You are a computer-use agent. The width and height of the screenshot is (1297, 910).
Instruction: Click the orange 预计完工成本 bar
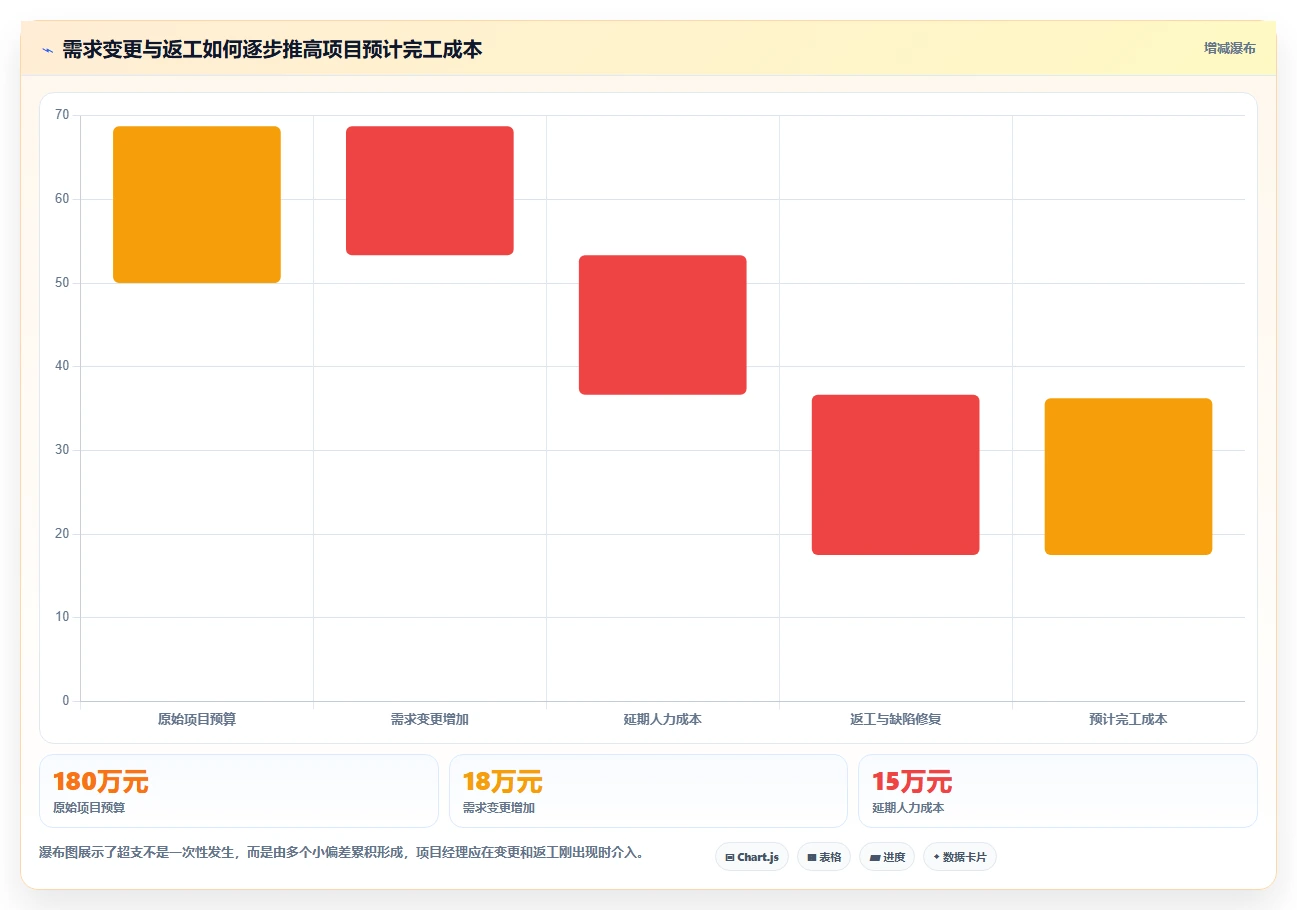pos(1129,477)
